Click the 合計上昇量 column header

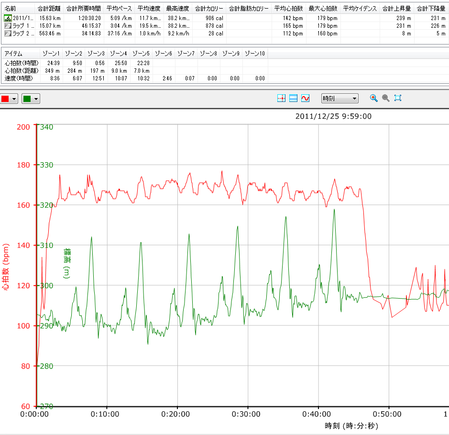click(397, 8)
